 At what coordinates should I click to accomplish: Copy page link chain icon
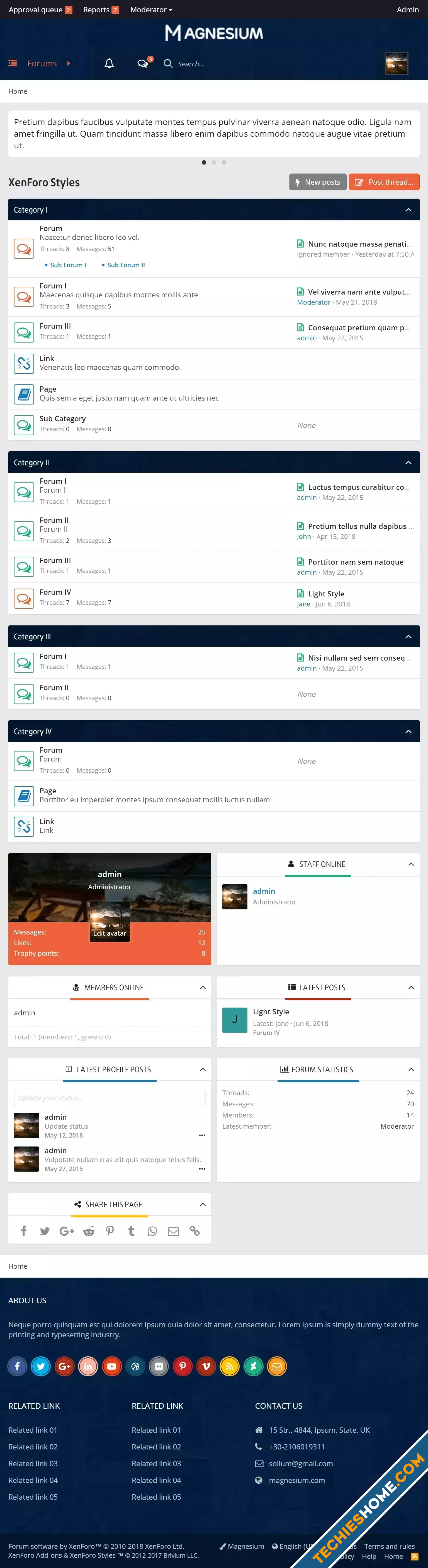coord(194,1231)
